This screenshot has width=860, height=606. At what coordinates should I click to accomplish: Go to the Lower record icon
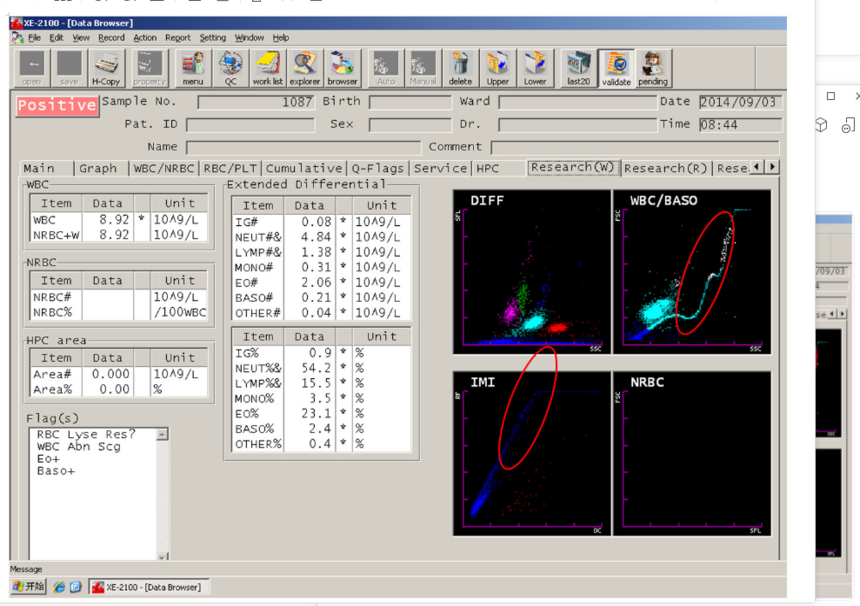[535, 68]
